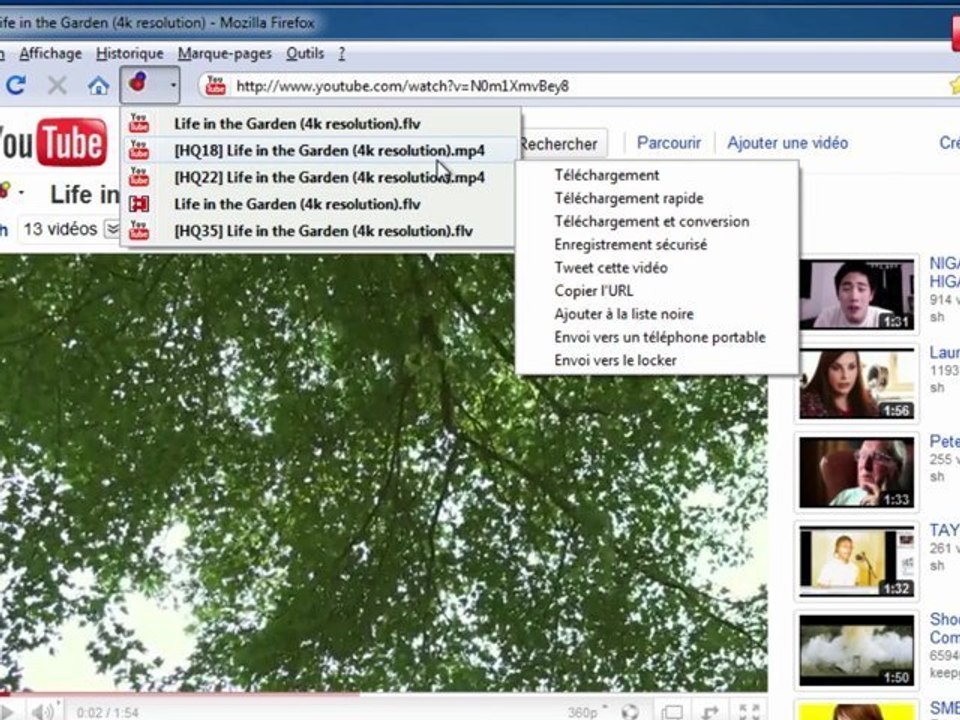Click the 0:02 / 1:54 time display
Viewport: 960px width, 720px height.
tap(107, 713)
